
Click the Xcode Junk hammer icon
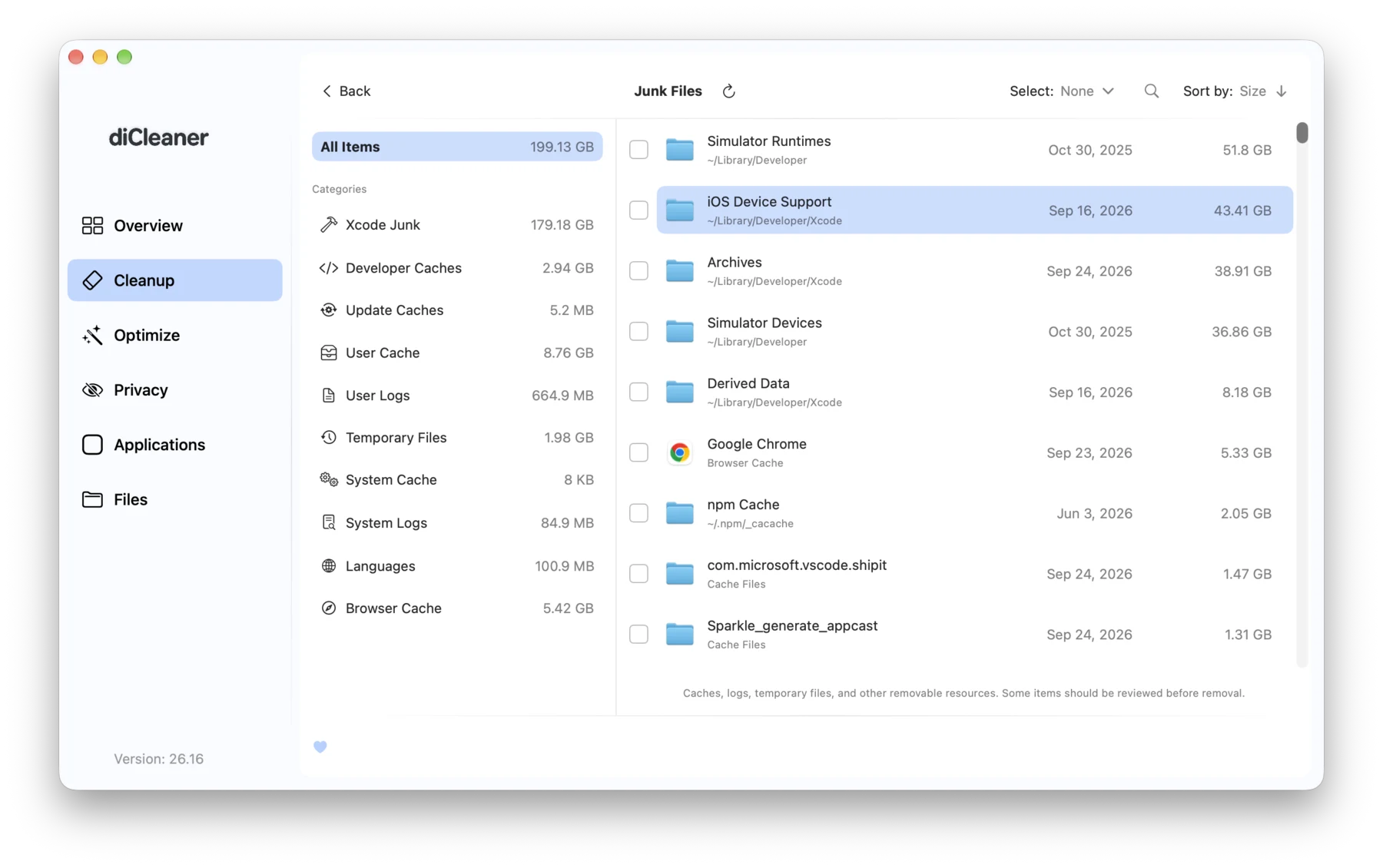[x=329, y=224]
